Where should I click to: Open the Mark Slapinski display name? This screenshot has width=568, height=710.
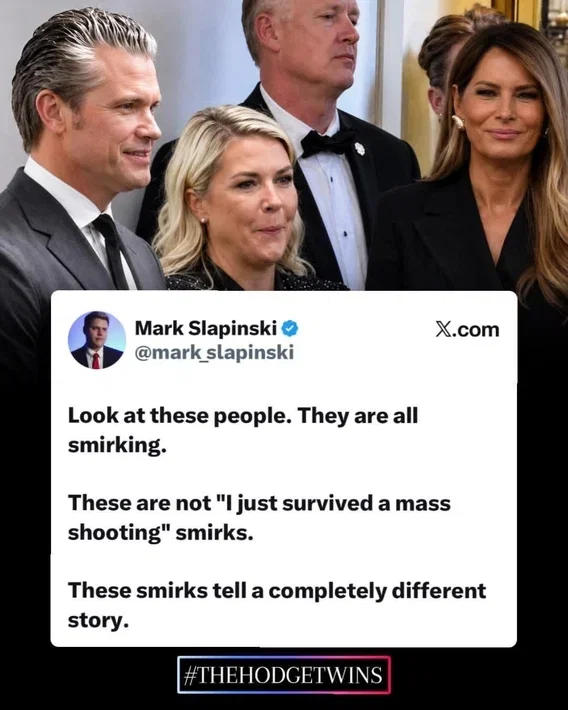coord(206,328)
